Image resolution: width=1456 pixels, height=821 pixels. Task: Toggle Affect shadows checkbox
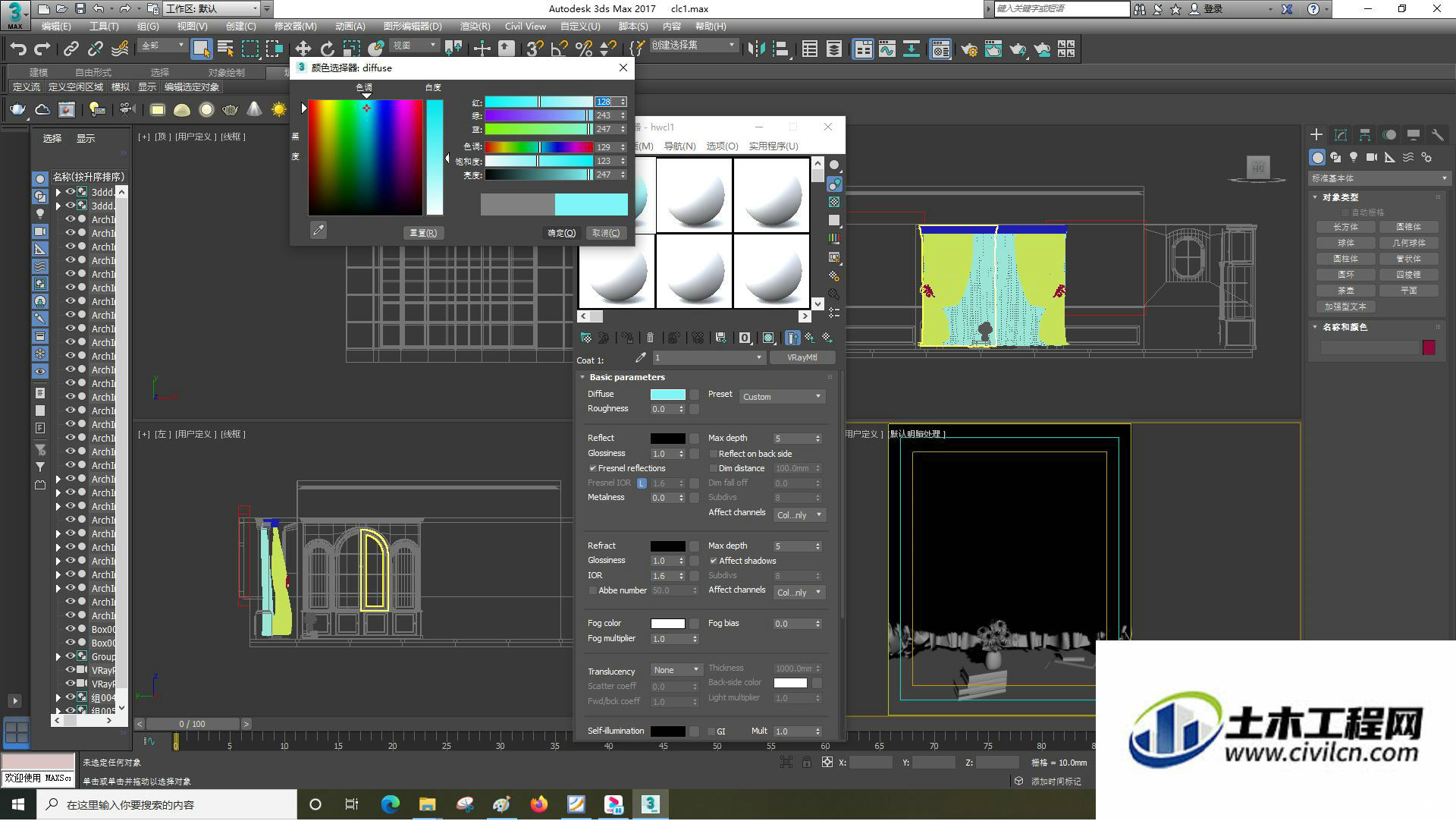pos(714,561)
